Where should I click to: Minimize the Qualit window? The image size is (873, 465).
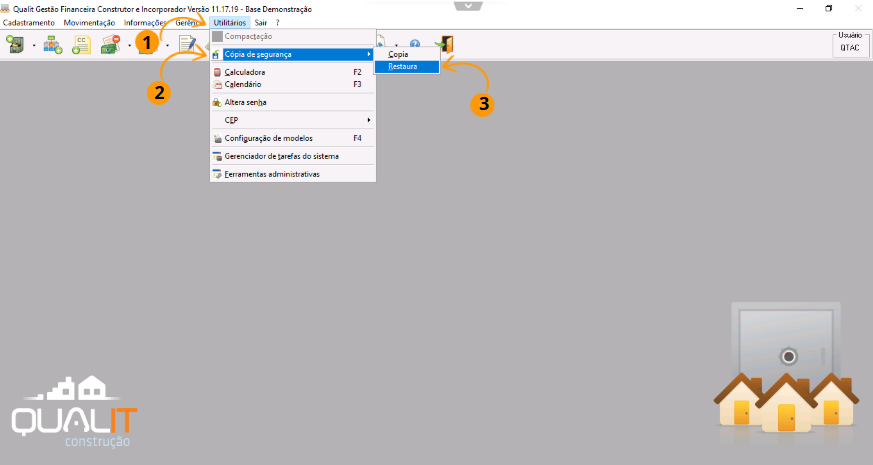[x=800, y=8]
